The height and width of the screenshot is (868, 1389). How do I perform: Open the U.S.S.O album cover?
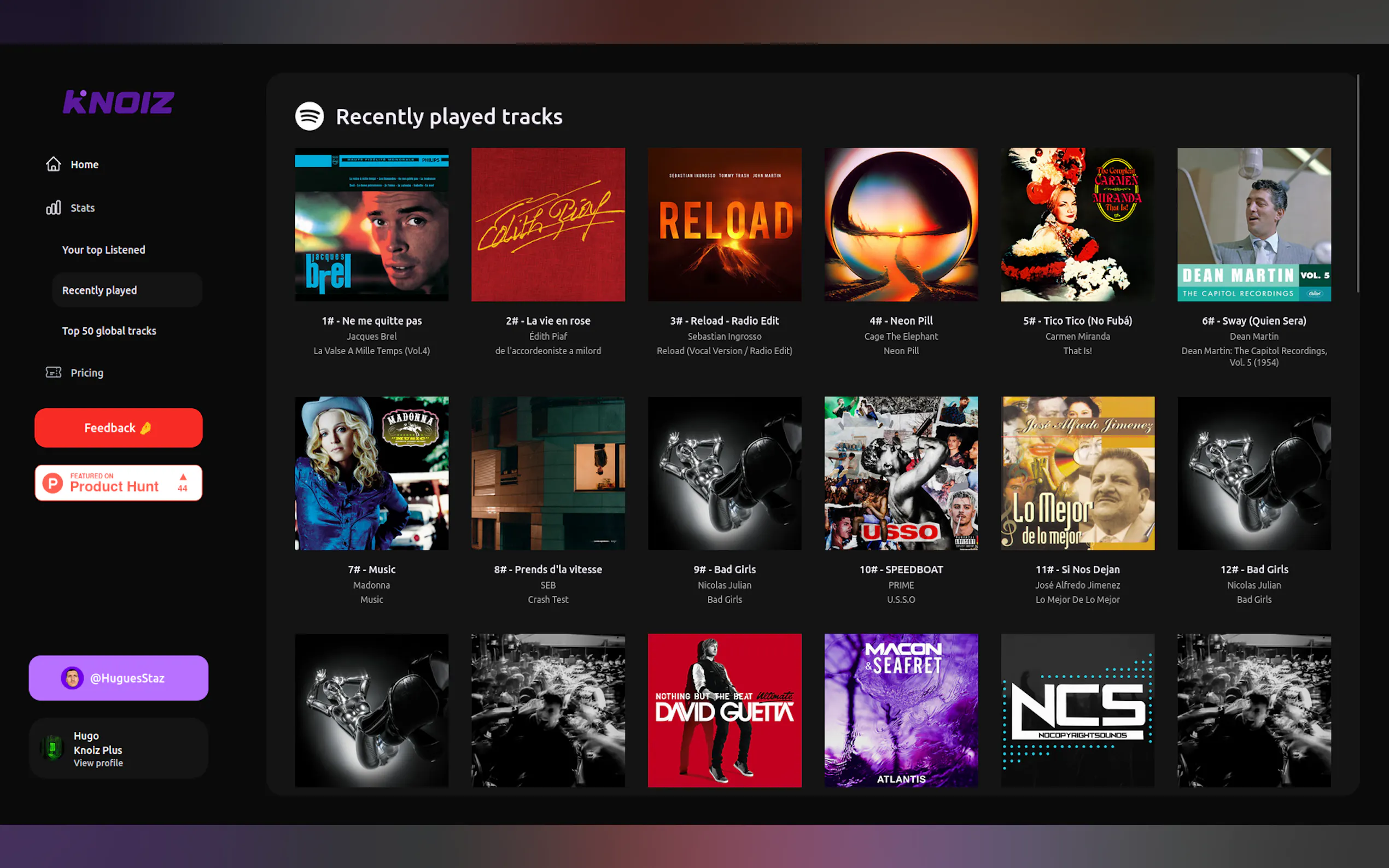[x=901, y=473]
